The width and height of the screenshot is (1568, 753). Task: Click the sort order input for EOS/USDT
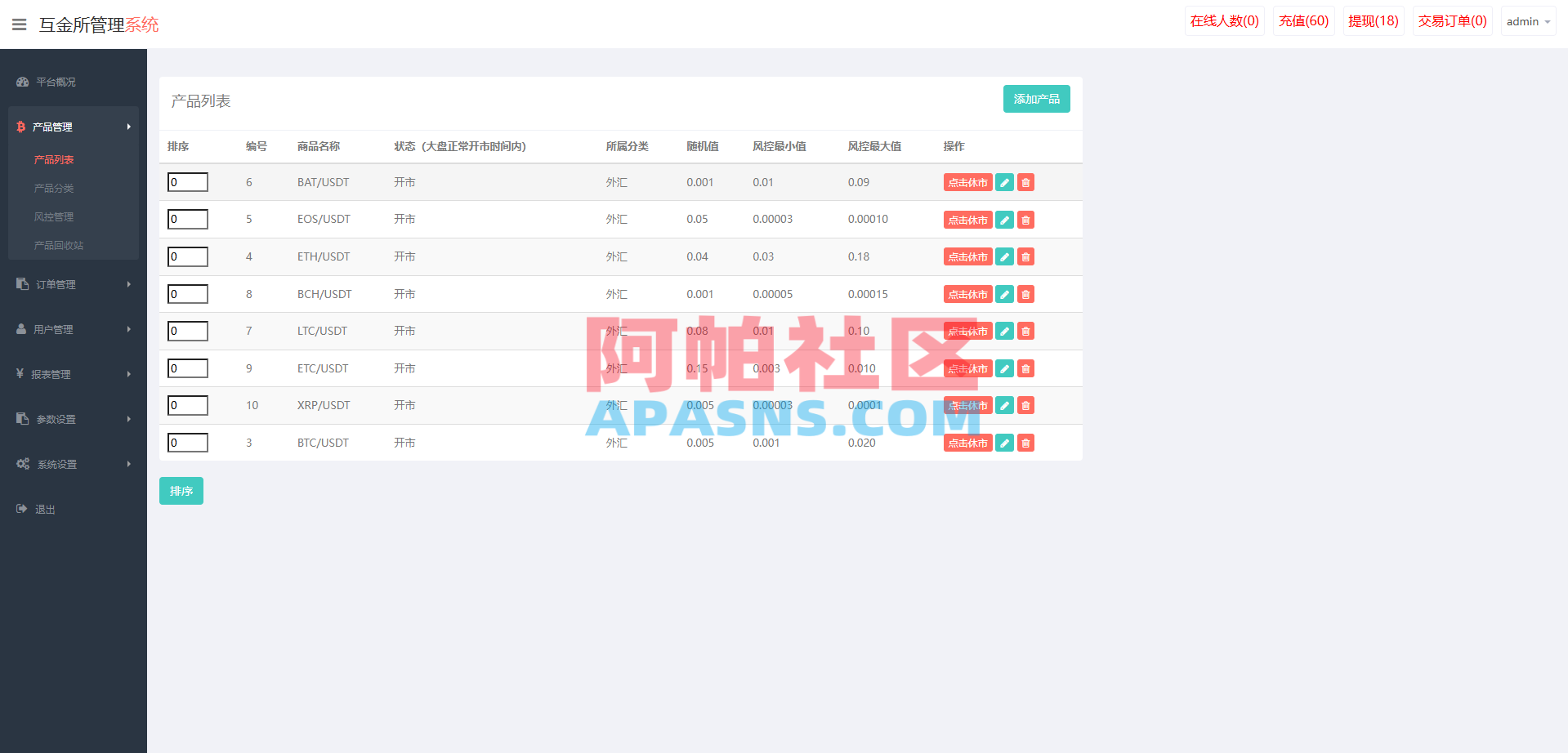(x=188, y=219)
